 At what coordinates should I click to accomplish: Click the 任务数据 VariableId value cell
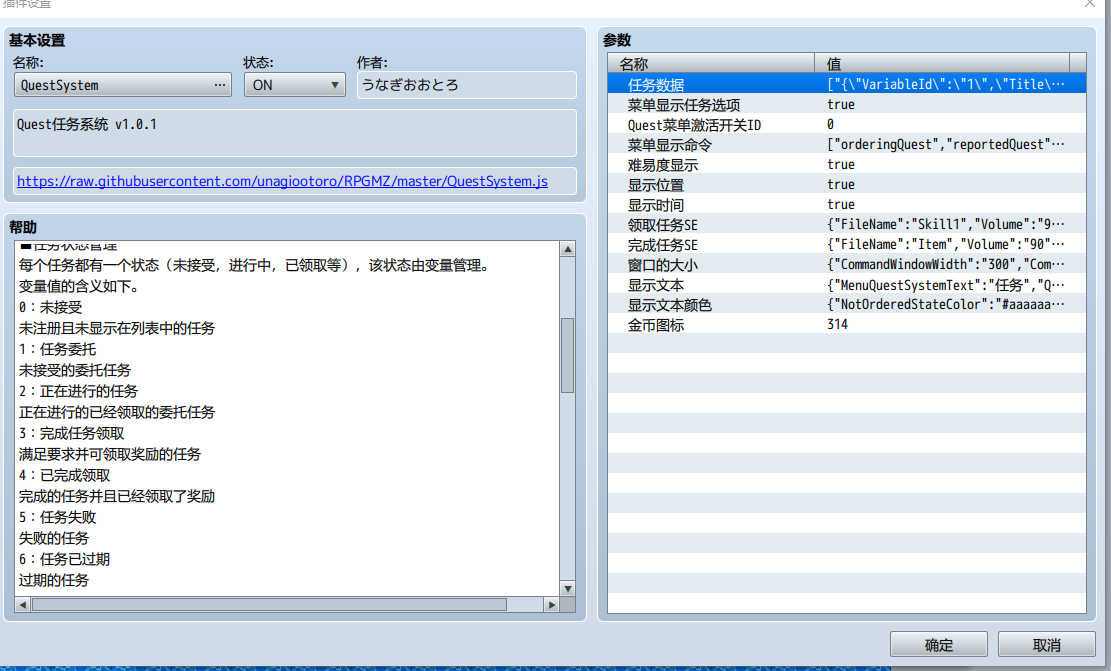tap(945, 84)
